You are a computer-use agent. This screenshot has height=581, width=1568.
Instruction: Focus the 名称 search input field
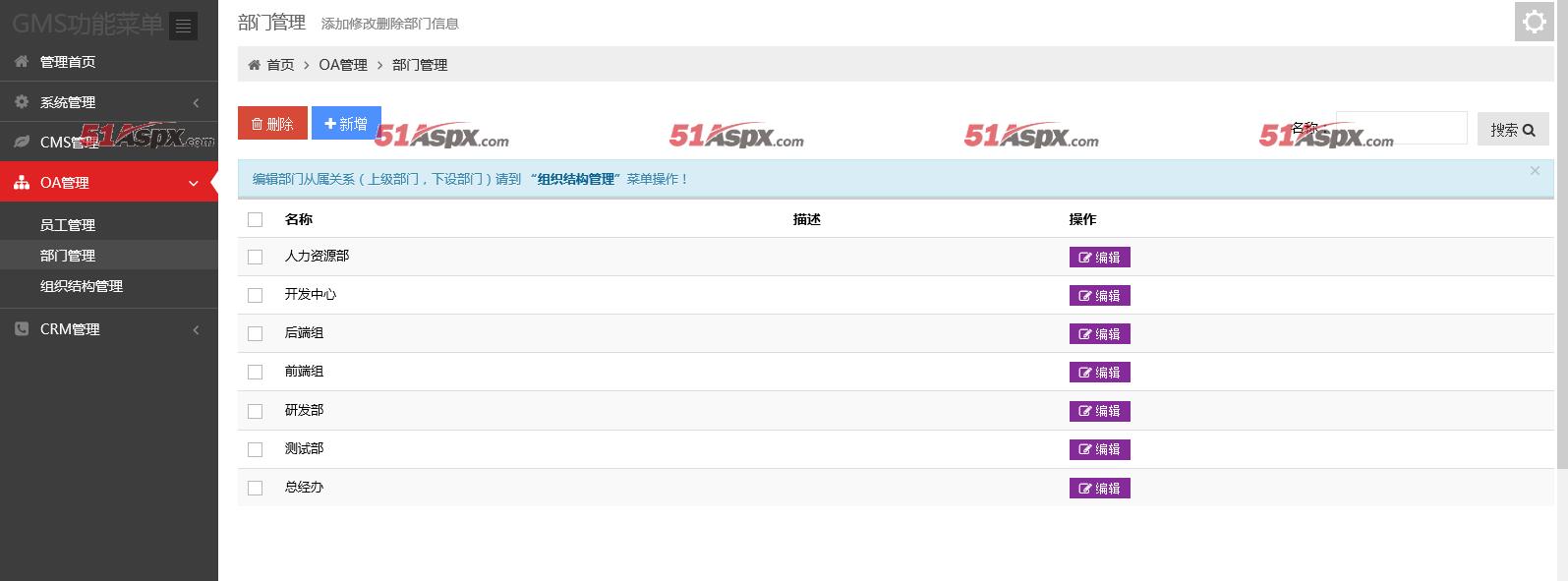1401,128
